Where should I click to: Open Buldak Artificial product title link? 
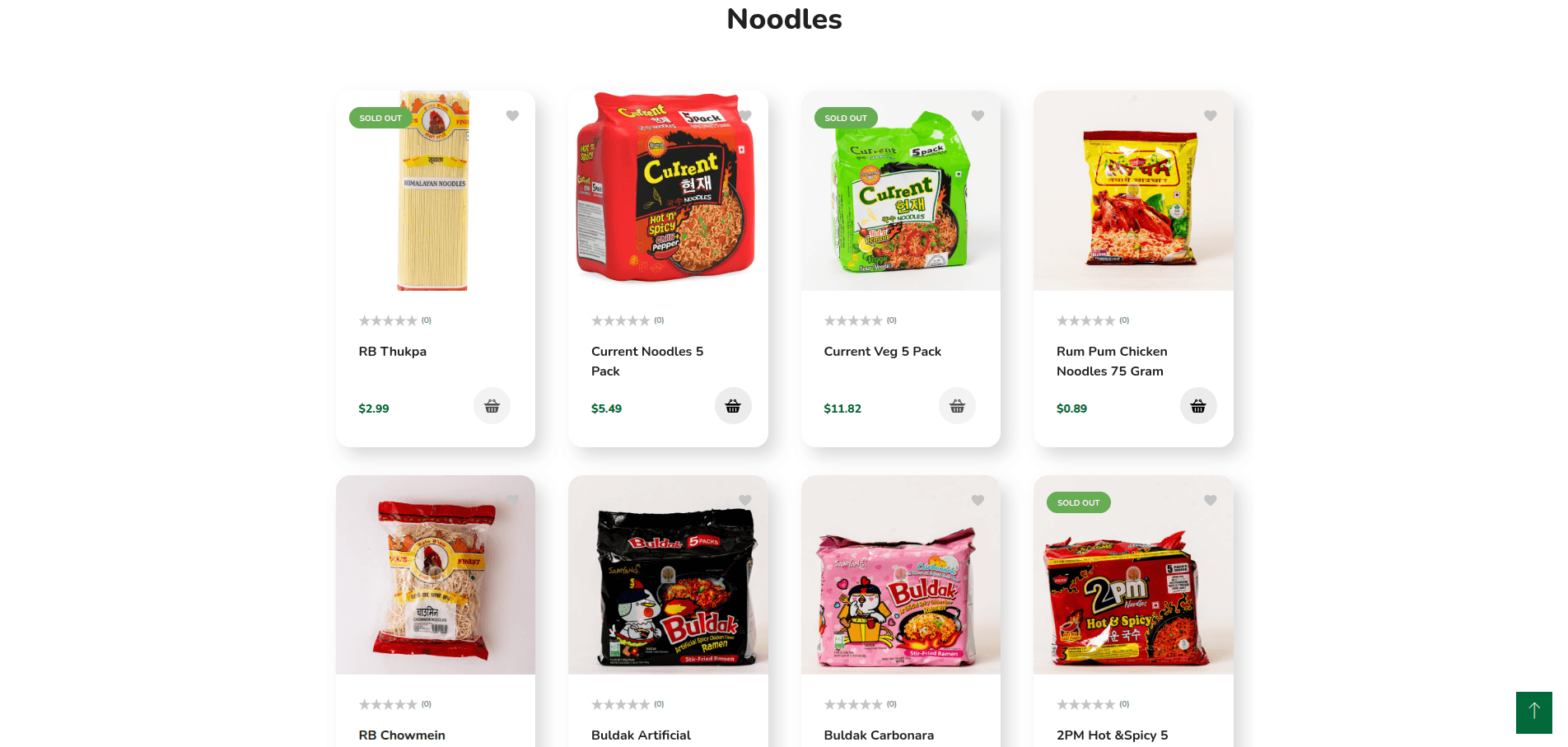(641, 735)
